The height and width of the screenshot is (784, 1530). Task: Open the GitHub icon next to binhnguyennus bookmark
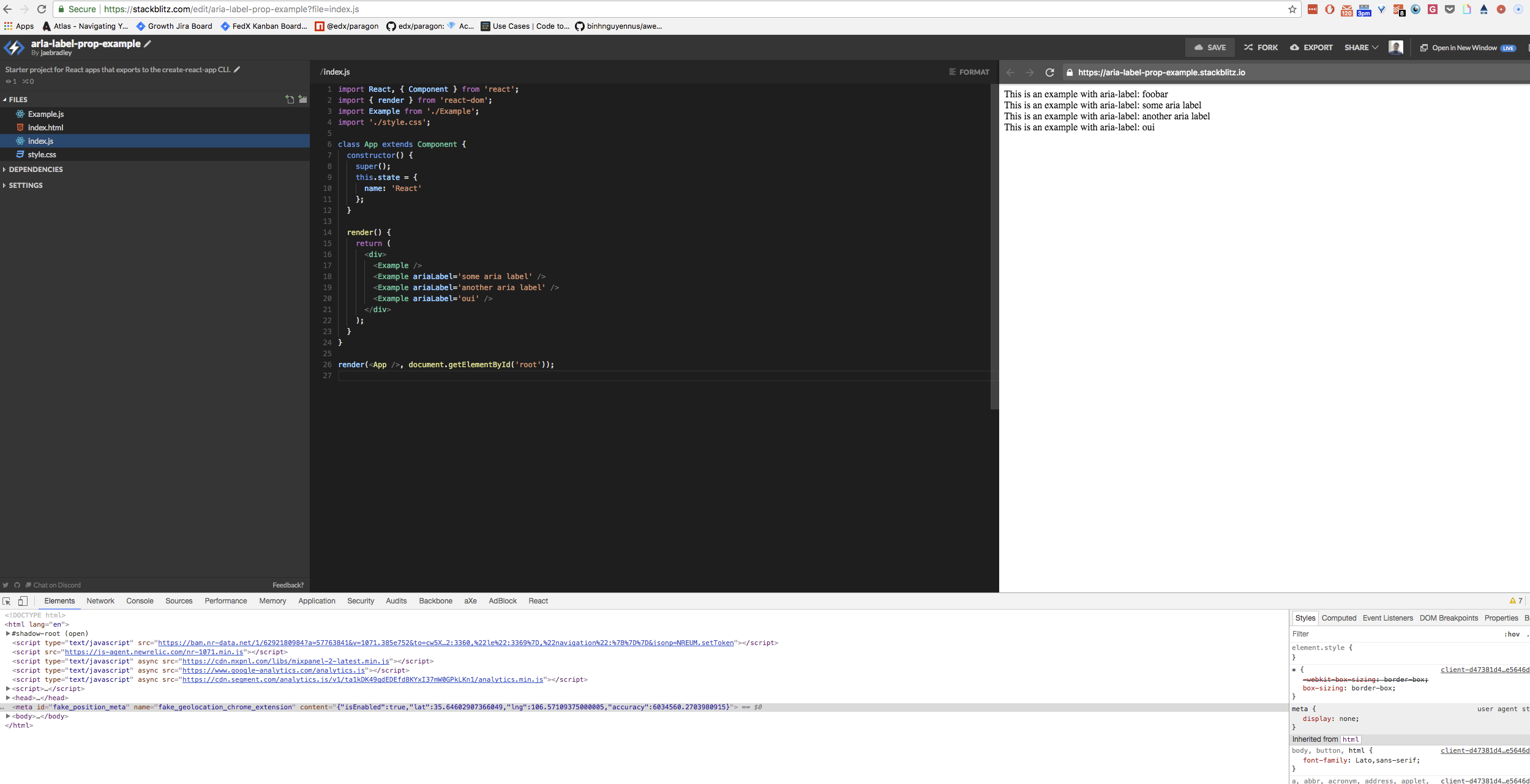pyautogui.click(x=579, y=26)
